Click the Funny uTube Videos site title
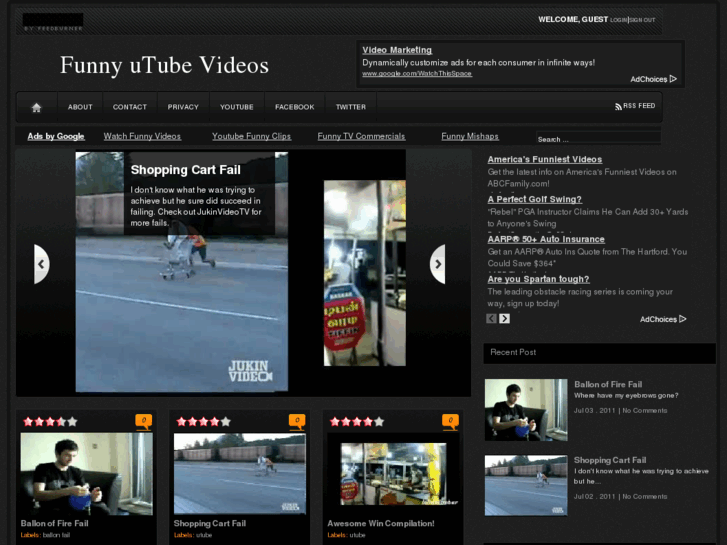The height and width of the screenshot is (545, 727). tap(164, 65)
